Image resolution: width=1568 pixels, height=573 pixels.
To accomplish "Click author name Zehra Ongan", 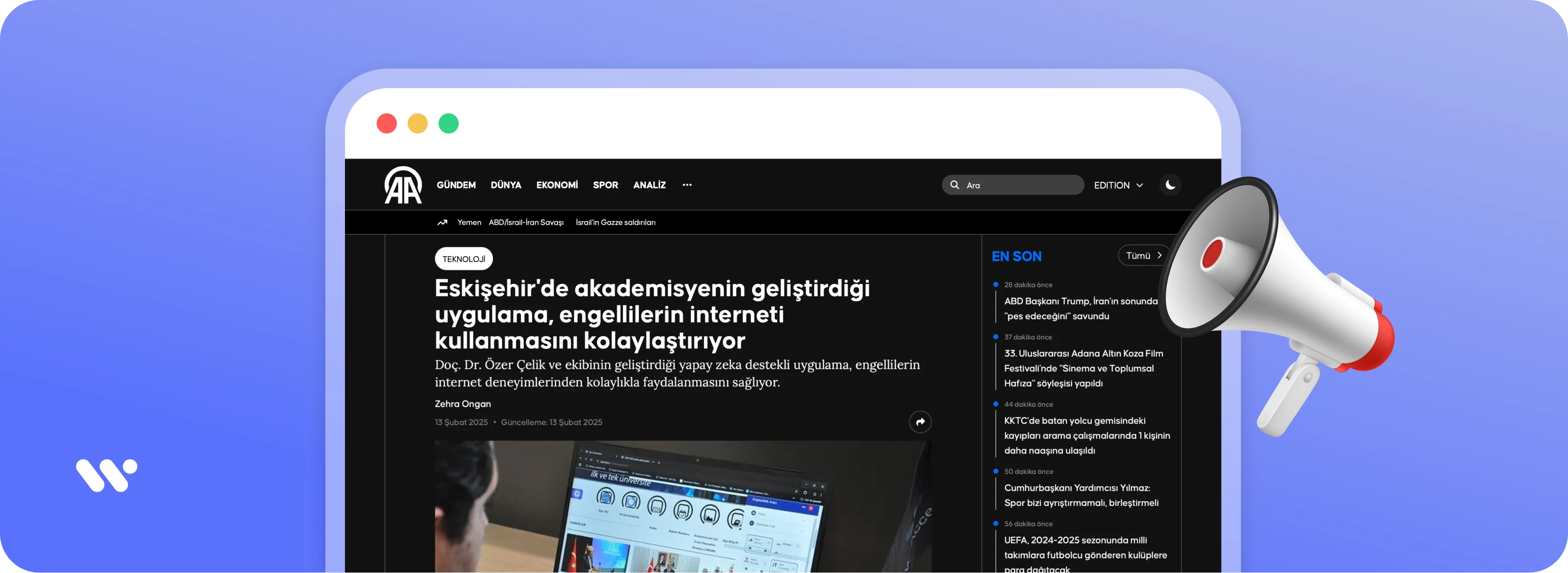I will [x=463, y=404].
